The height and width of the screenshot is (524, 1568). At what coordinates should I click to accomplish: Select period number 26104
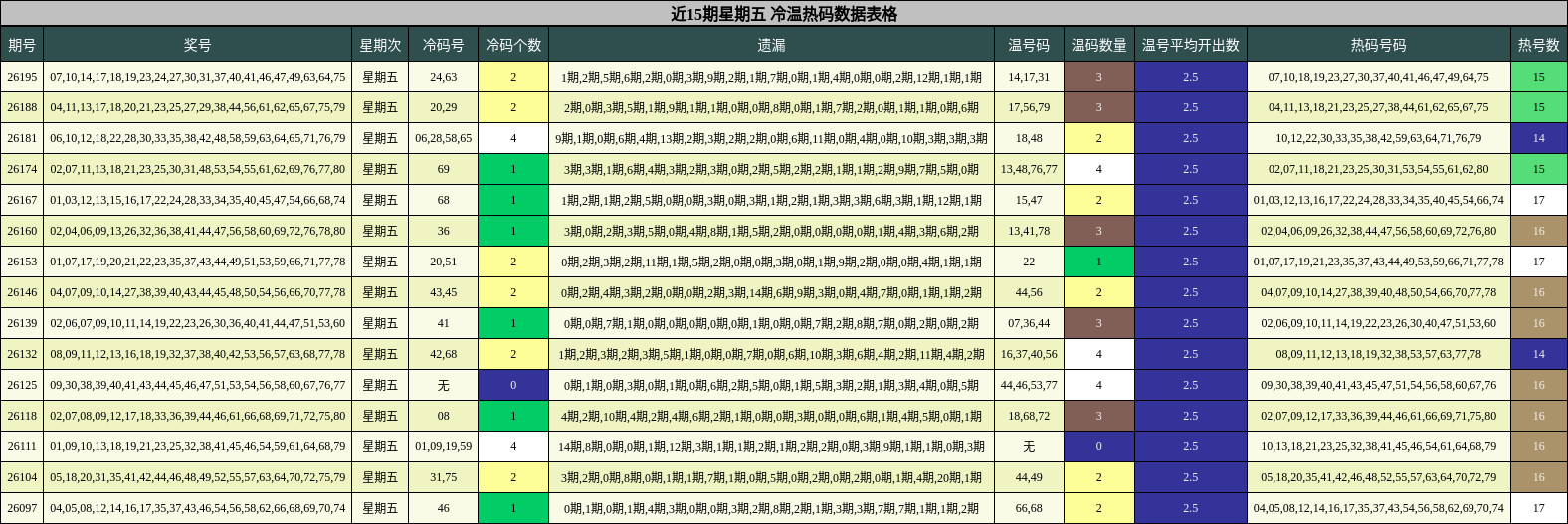point(22,477)
